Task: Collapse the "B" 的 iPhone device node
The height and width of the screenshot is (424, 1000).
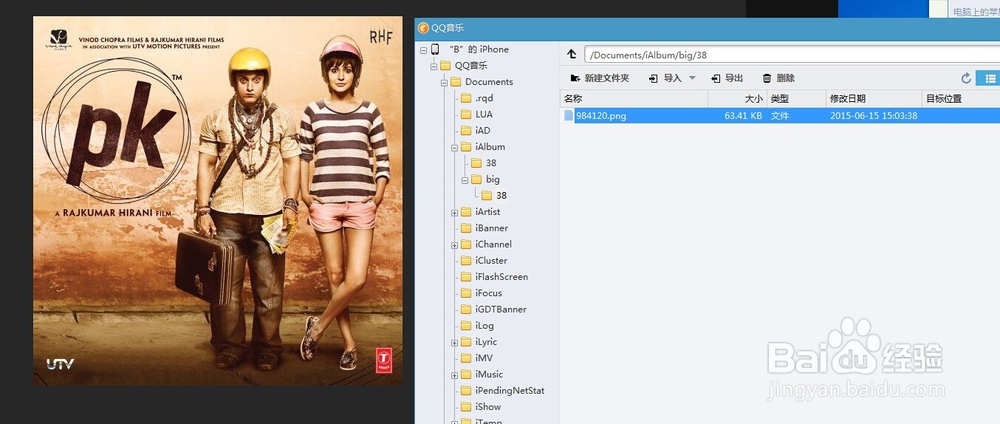Action: (x=423, y=49)
